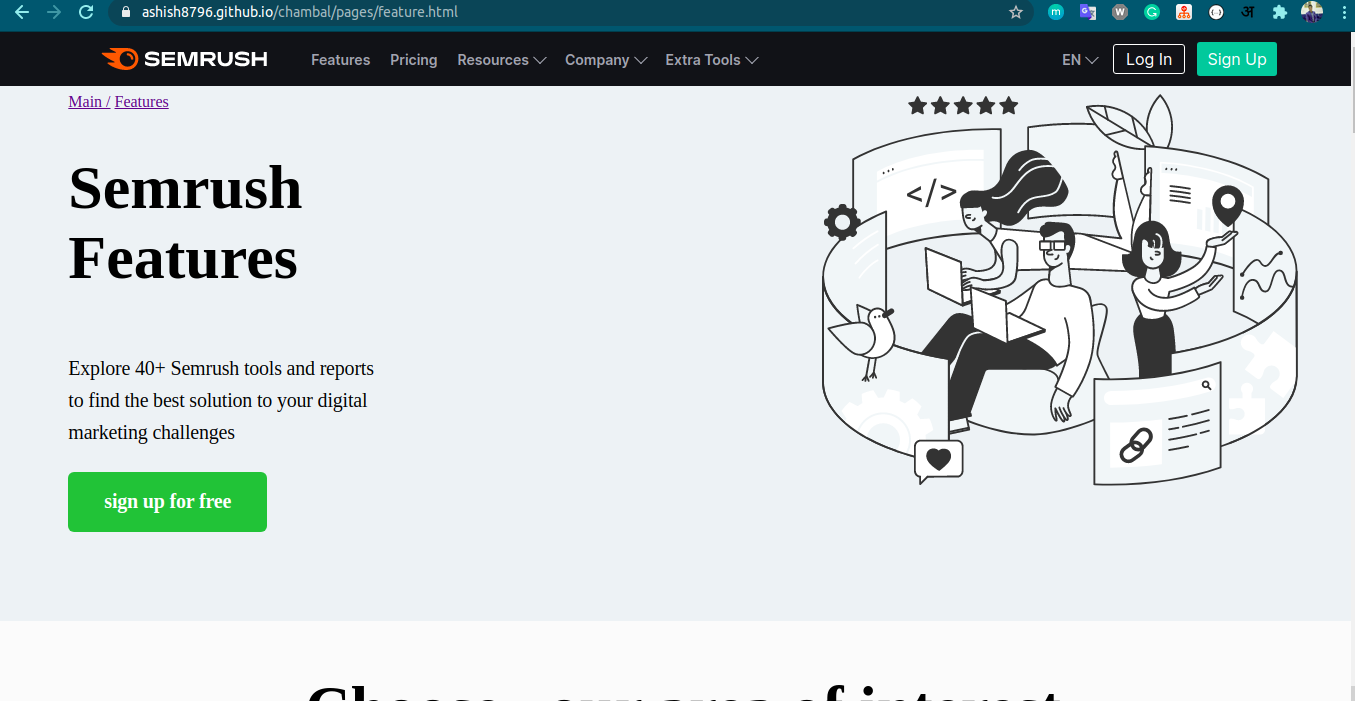Click the Semrush logo

[185, 59]
